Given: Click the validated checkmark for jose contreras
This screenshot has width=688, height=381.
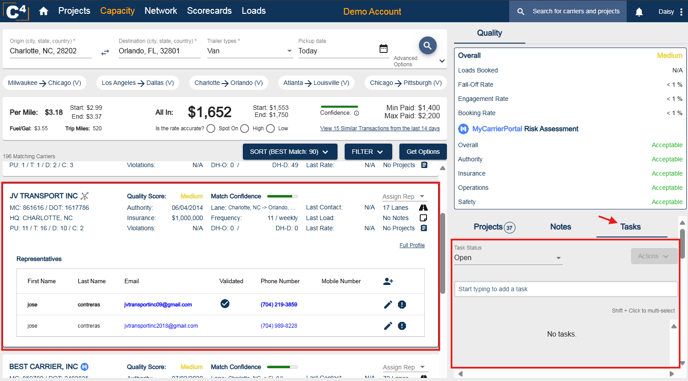Looking at the screenshot, I should tap(225, 304).
